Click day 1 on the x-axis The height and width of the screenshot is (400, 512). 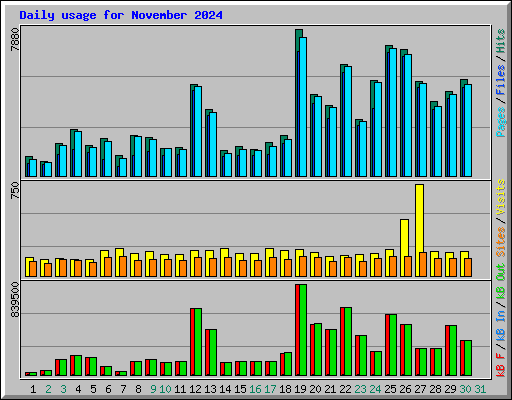pos(33,389)
